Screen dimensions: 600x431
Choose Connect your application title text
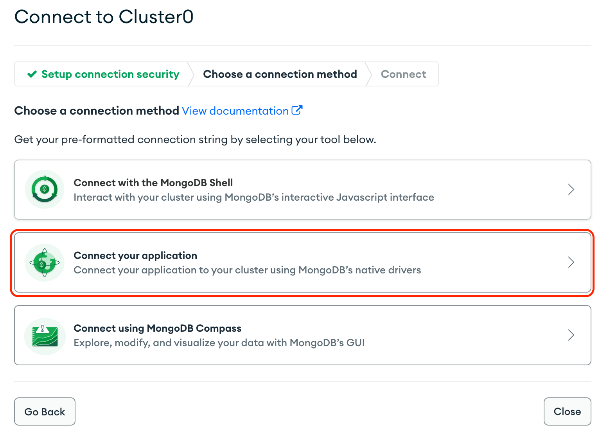tap(135, 255)
